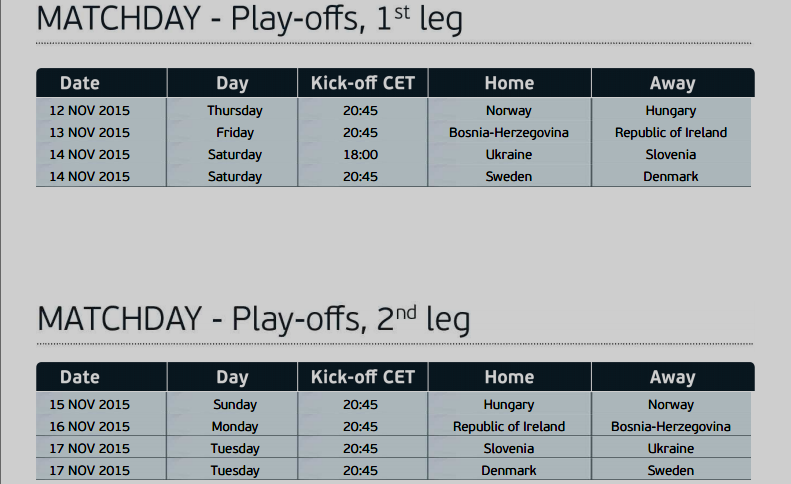Click the Home header in 2nd leg table

click(509, 377)
